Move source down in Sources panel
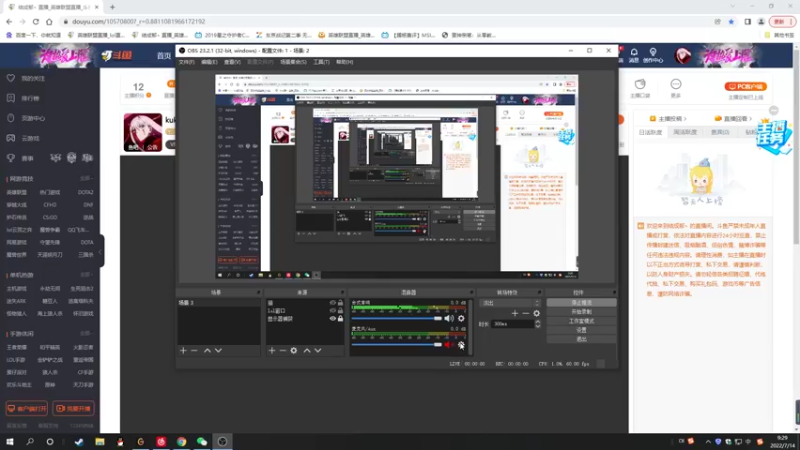 point(318,351)
